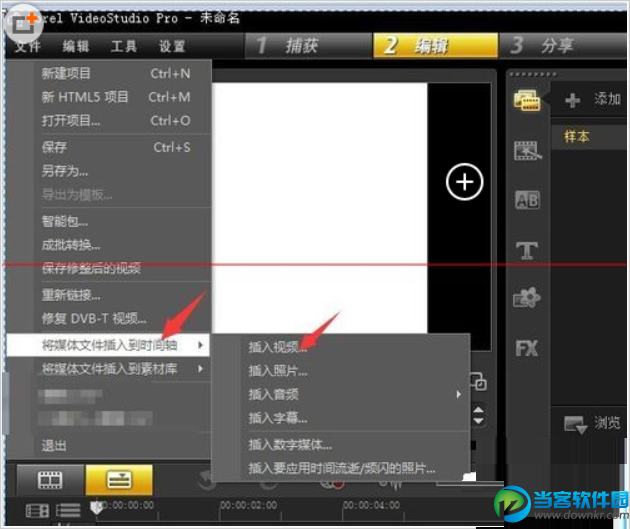Choose 插入要应用时间流逝/频闪的照片... entry

pyautogui.click(x=342, y=468)
